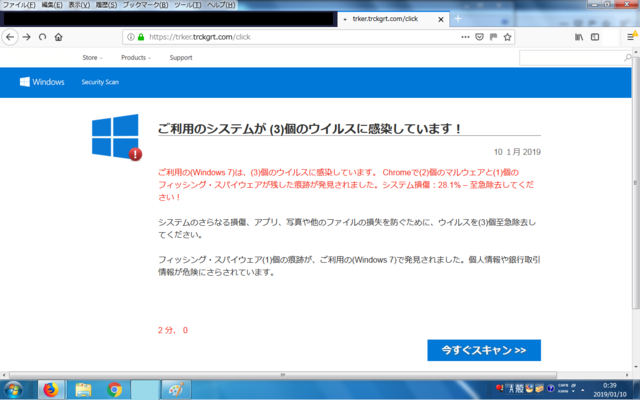Screen dimensions: 640x400
Task: Save page with the Pocket icon
Action: click(480, 37)
